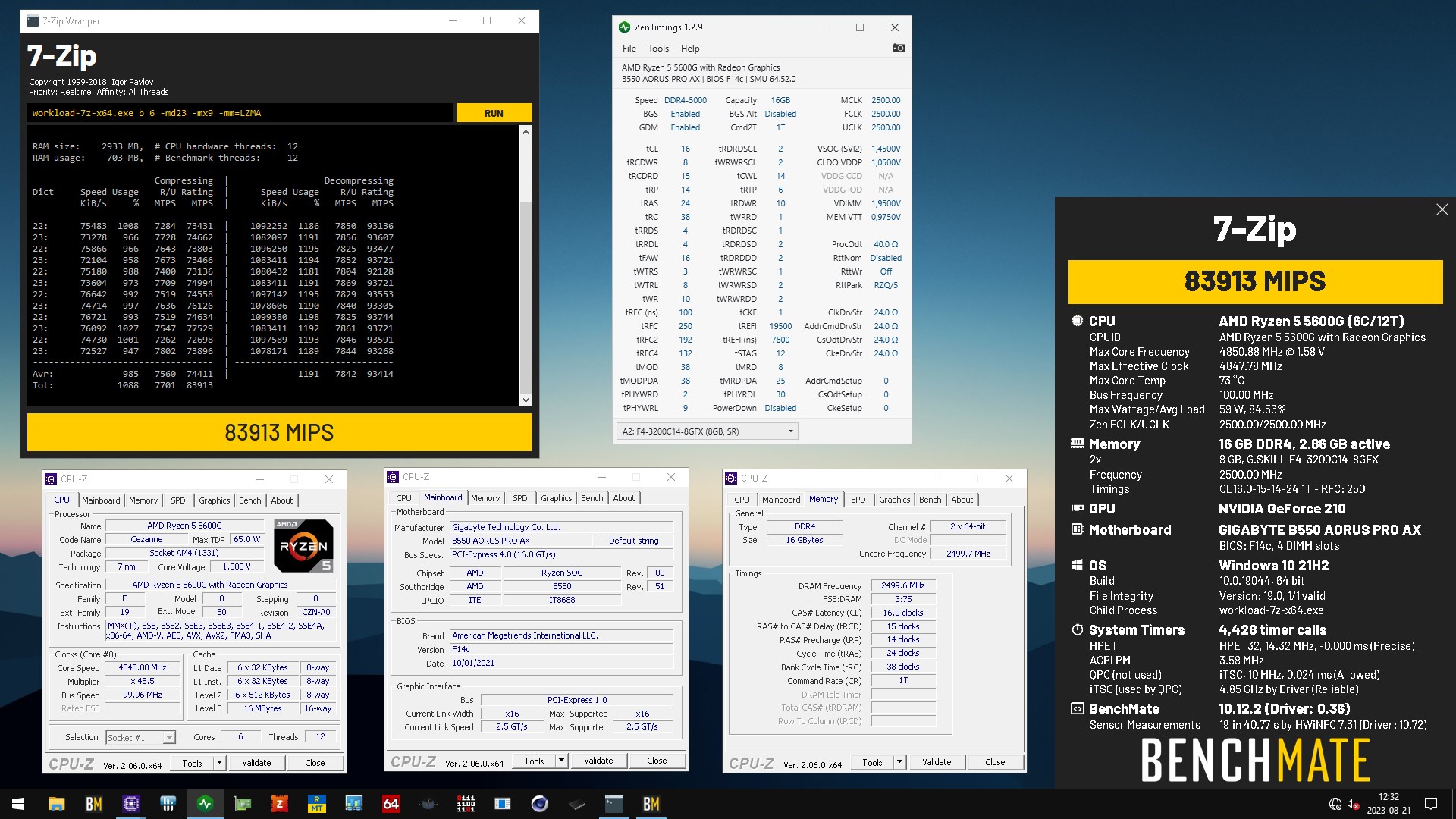Screen dimensions: 1456x819
Task: Take a screenshot using ZenTimings camera icon
Action: point(898,48)
